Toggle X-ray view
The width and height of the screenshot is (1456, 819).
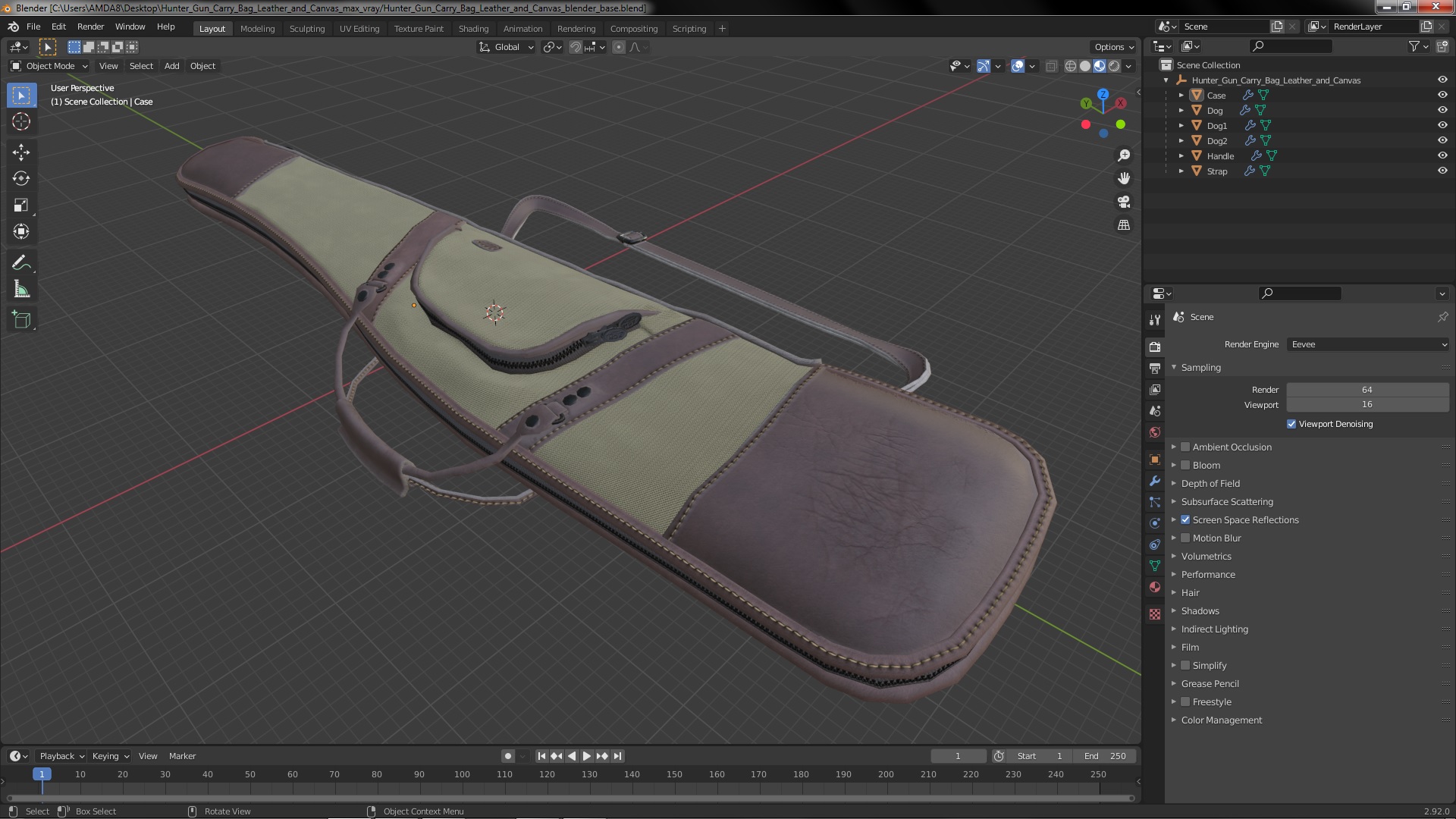[x=1051, y=66]
